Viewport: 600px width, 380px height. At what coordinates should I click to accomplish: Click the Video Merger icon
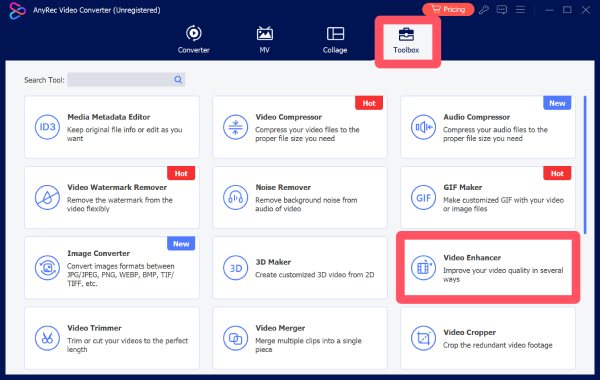(235, 338)
